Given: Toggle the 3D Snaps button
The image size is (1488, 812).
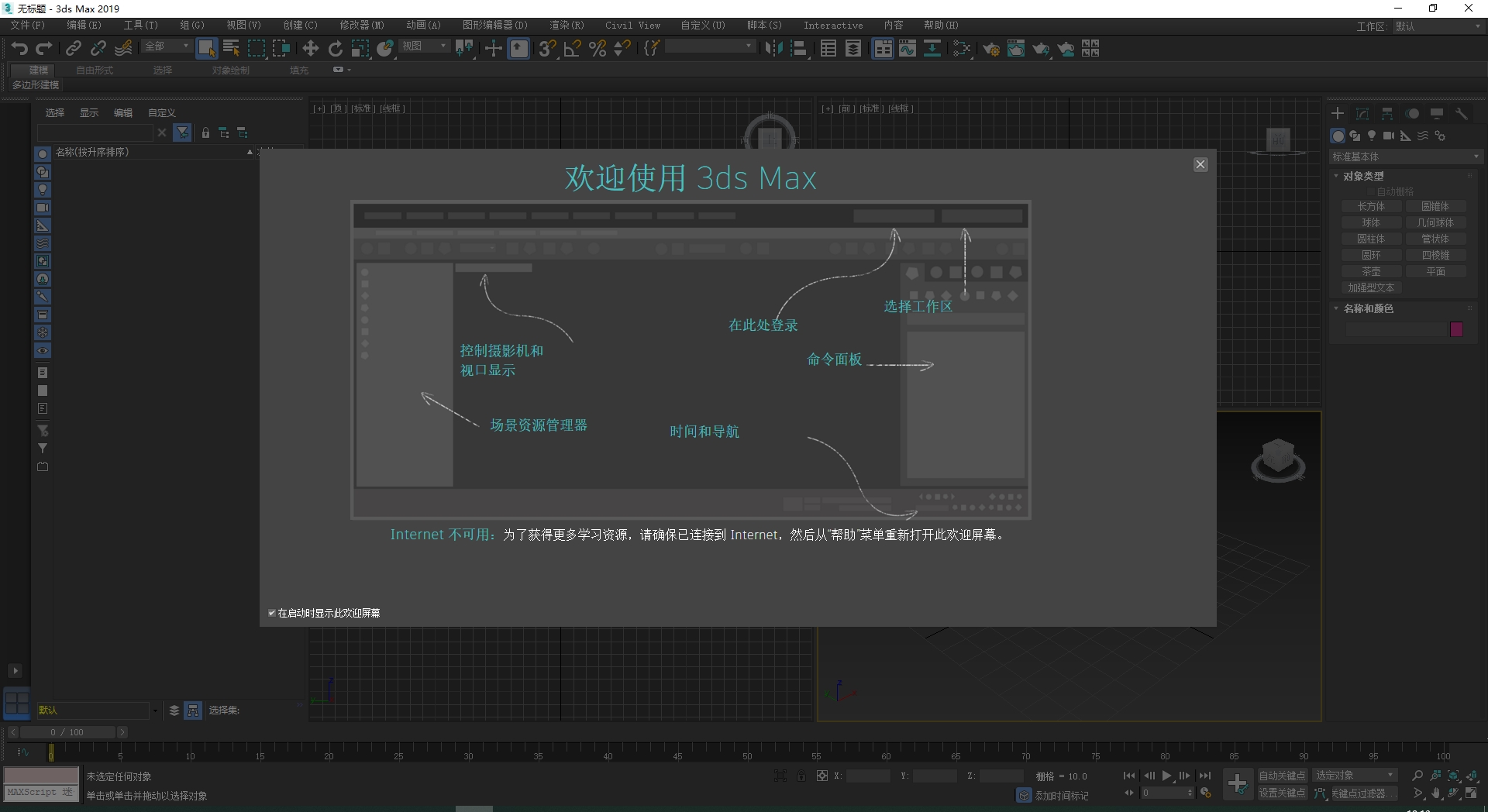Looking at the screenshot, I should tap(547, 49).
